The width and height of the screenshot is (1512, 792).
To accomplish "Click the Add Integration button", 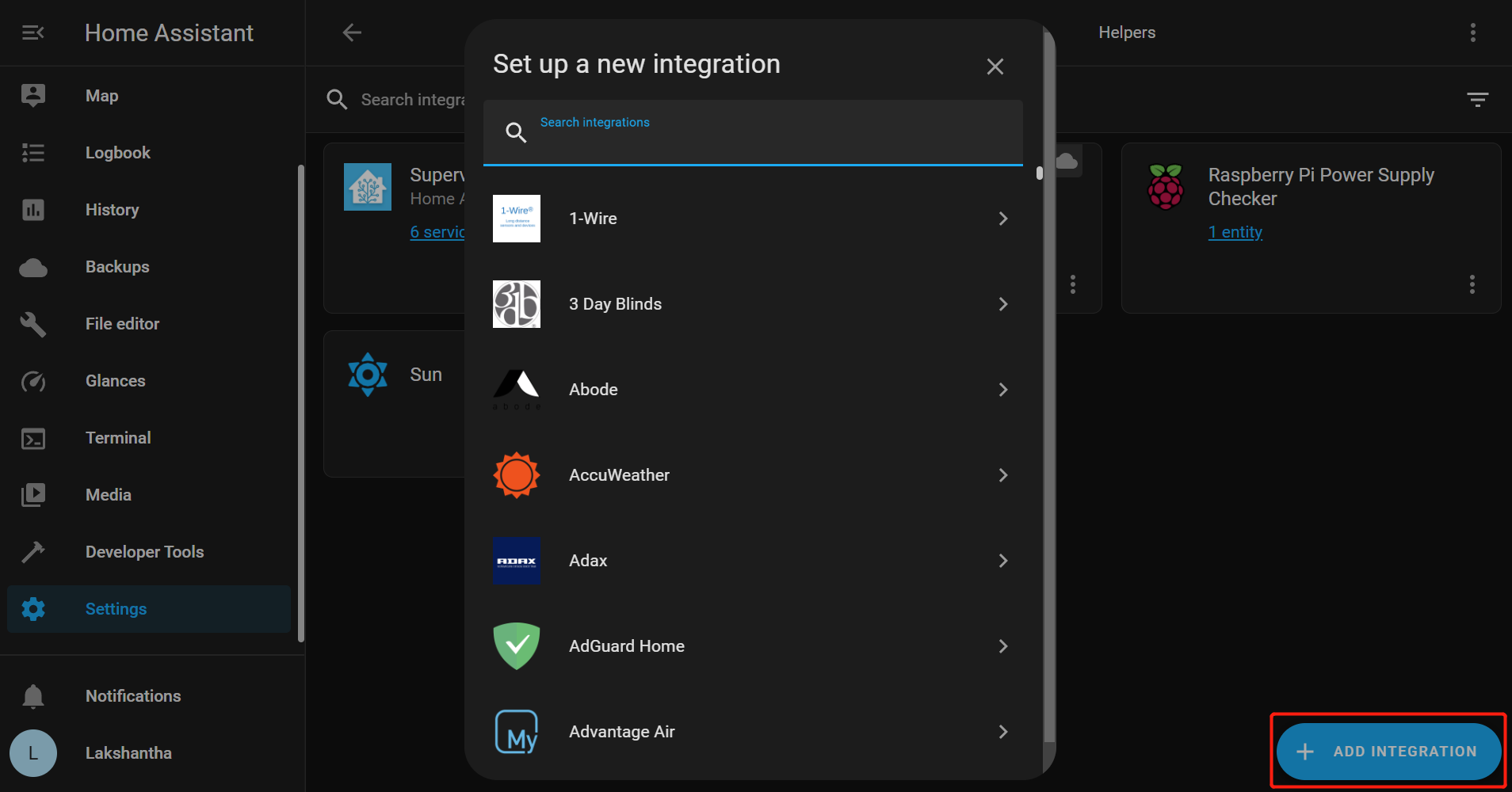I will (1388, 752).
